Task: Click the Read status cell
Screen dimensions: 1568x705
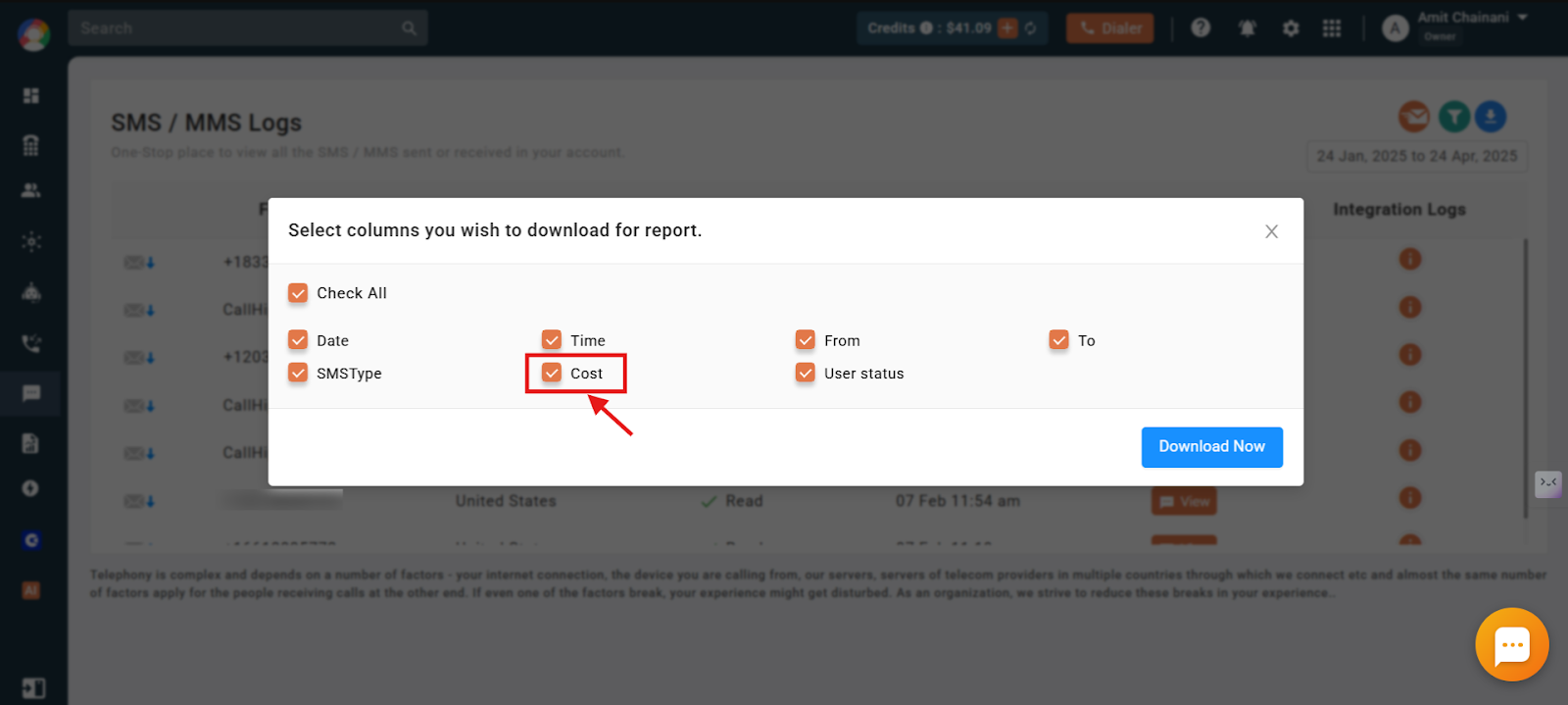Action: [732, 501]
